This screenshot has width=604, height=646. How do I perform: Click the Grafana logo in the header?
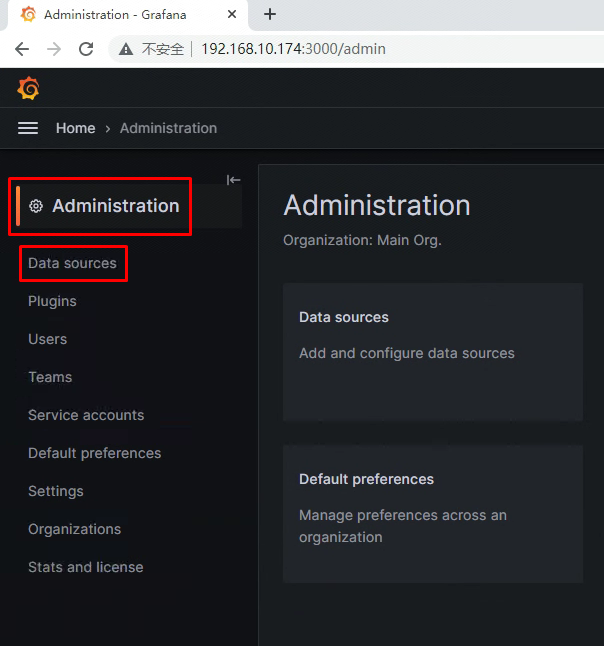(x=28, y=88)
